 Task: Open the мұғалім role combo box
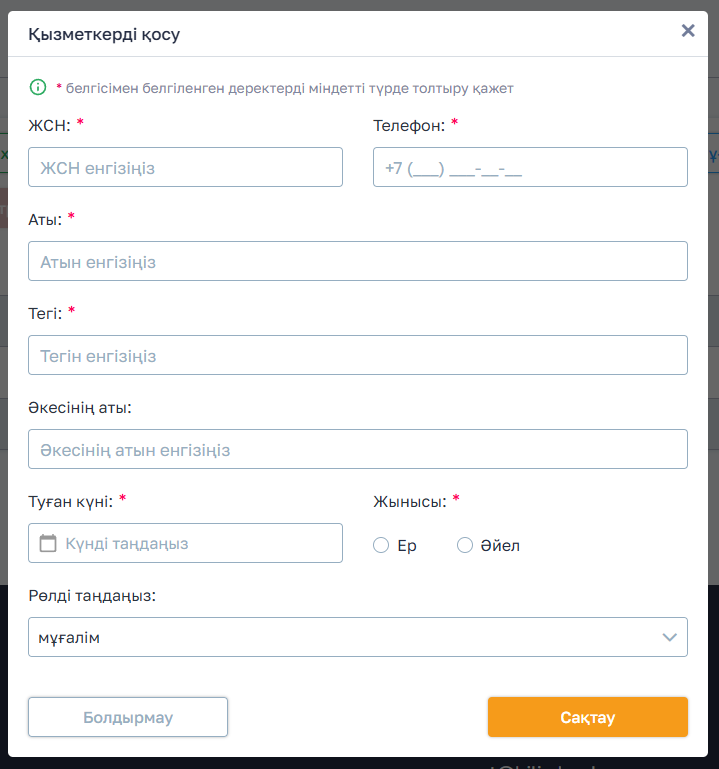(340, 637)
